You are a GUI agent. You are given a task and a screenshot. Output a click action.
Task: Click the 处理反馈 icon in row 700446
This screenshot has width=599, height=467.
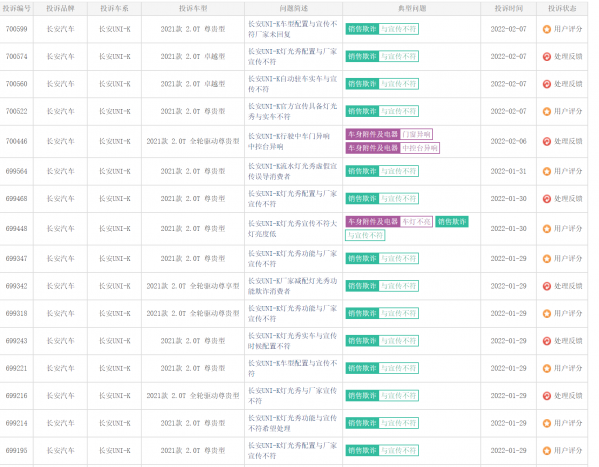(x=547, y=141)
